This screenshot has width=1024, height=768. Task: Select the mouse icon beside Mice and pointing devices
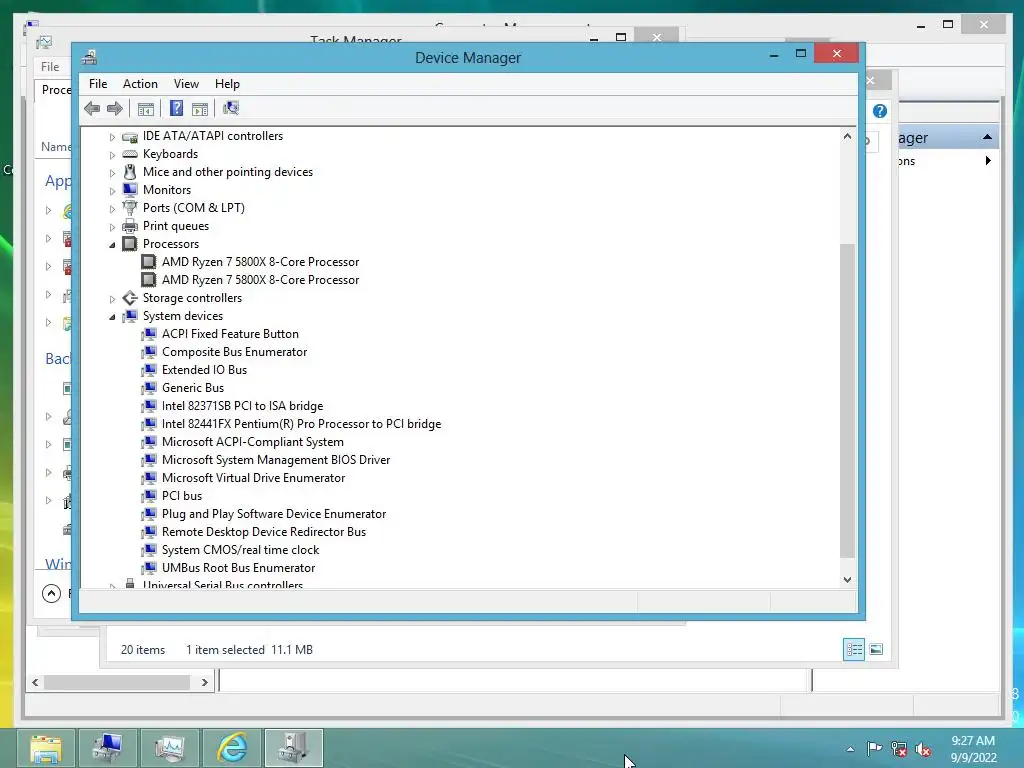point(130,172)
